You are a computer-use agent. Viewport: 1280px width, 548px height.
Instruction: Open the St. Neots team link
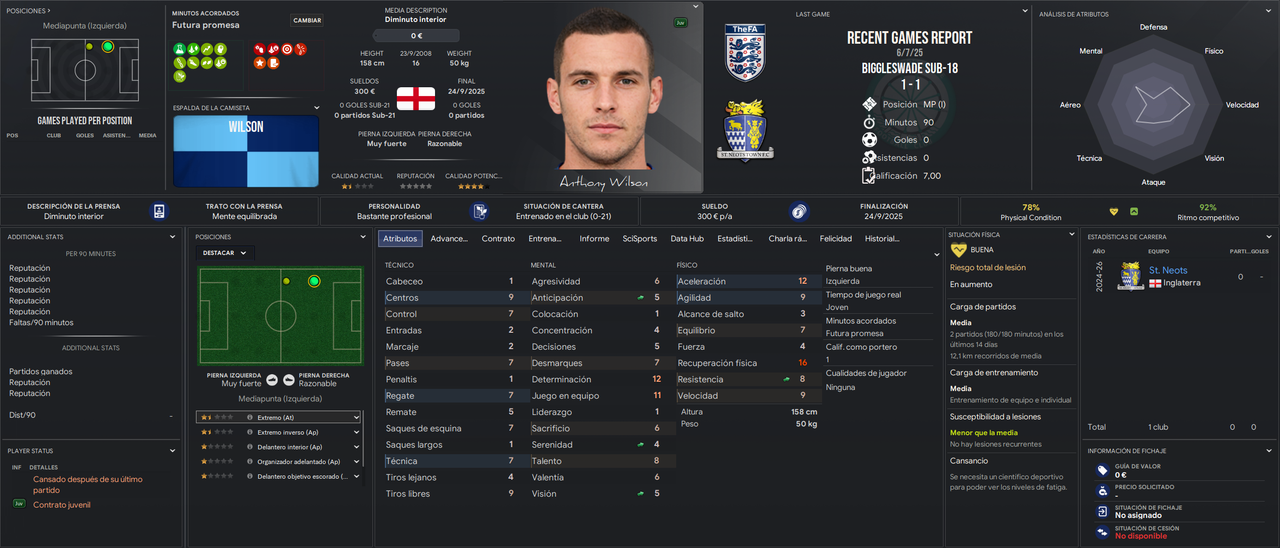coord(1168,270)
